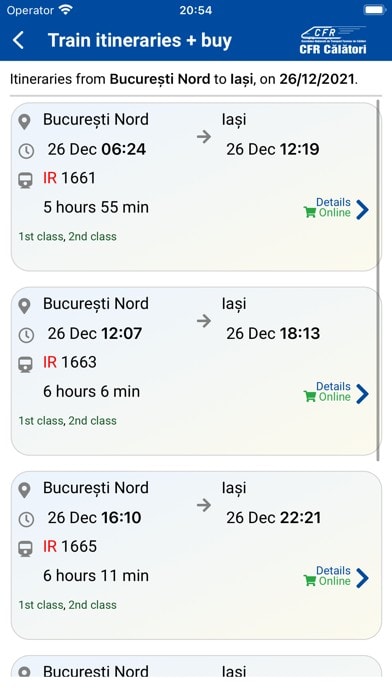Tap the train icon beside IR 1661
Viewport: 392px width, 696px height.
[25, 181]
